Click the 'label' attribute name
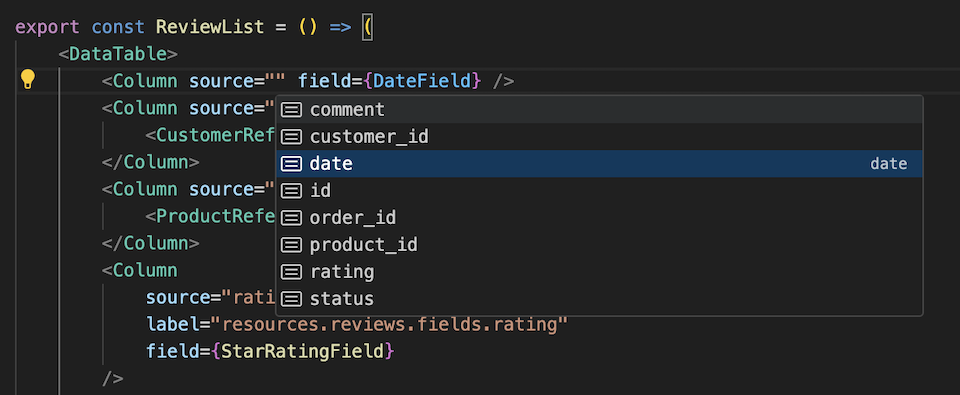 [x=173, y=324]
